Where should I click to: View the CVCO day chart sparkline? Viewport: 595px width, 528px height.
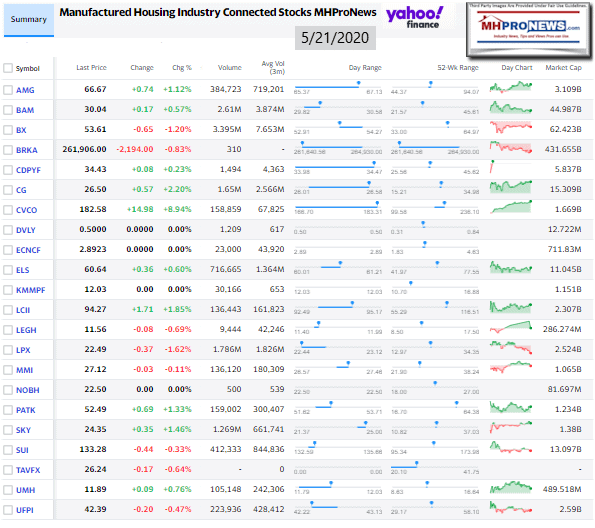pos(511,207)
